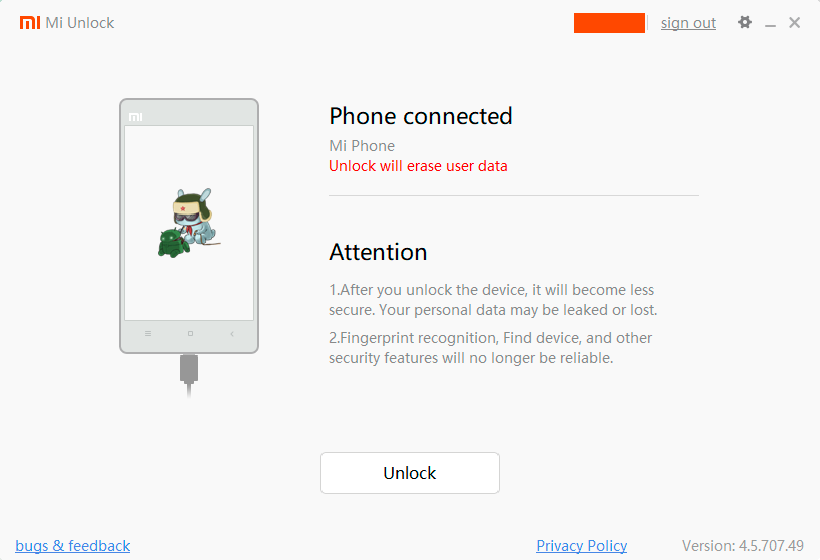Click the Phone connected heading
This screenshot has width=820, height=560.
420,116
